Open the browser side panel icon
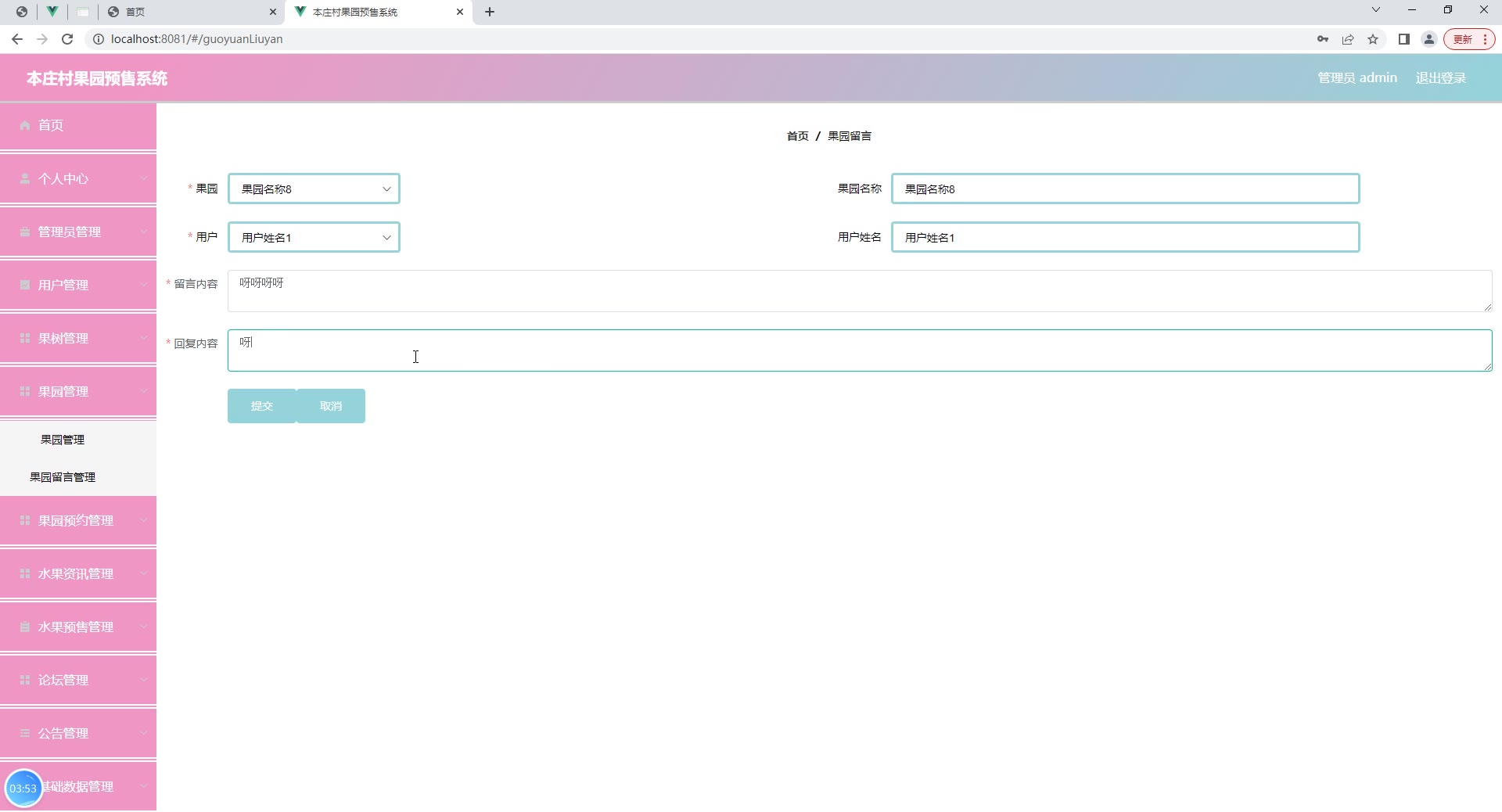The width and height of the screenshot is (1502, 812). [x=1403, y=39]
